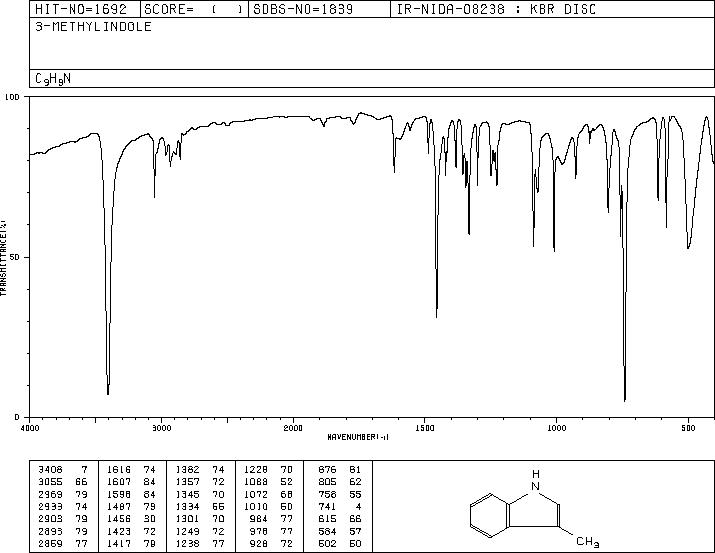
Task: Click the 3-methylindole structure drawing
Action: (x=534, y=508)
